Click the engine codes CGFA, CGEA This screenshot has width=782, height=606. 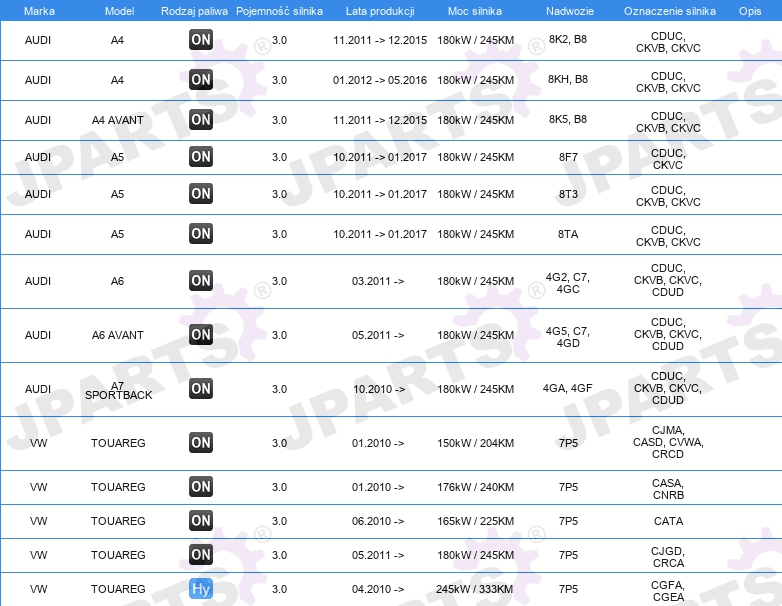click(668, 591)
